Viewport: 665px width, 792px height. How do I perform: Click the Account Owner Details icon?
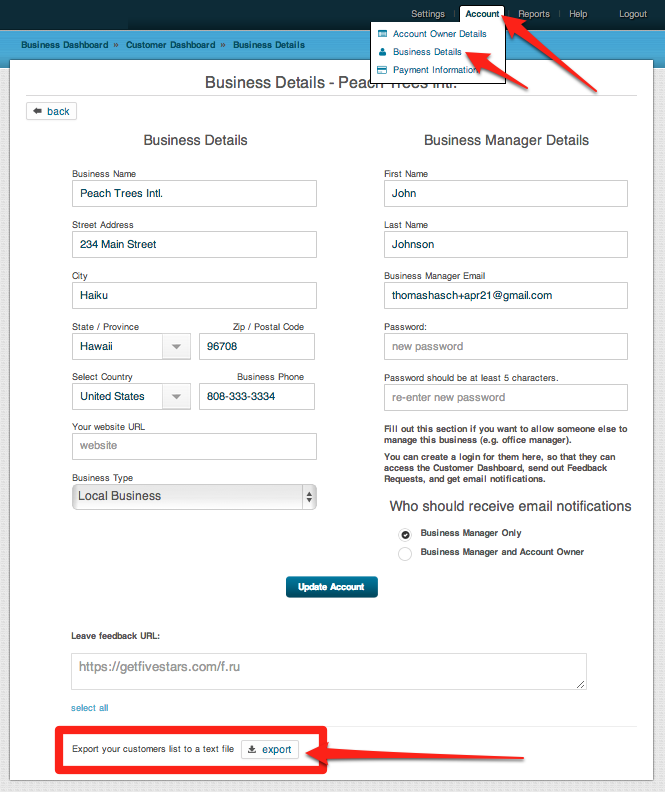382,34
